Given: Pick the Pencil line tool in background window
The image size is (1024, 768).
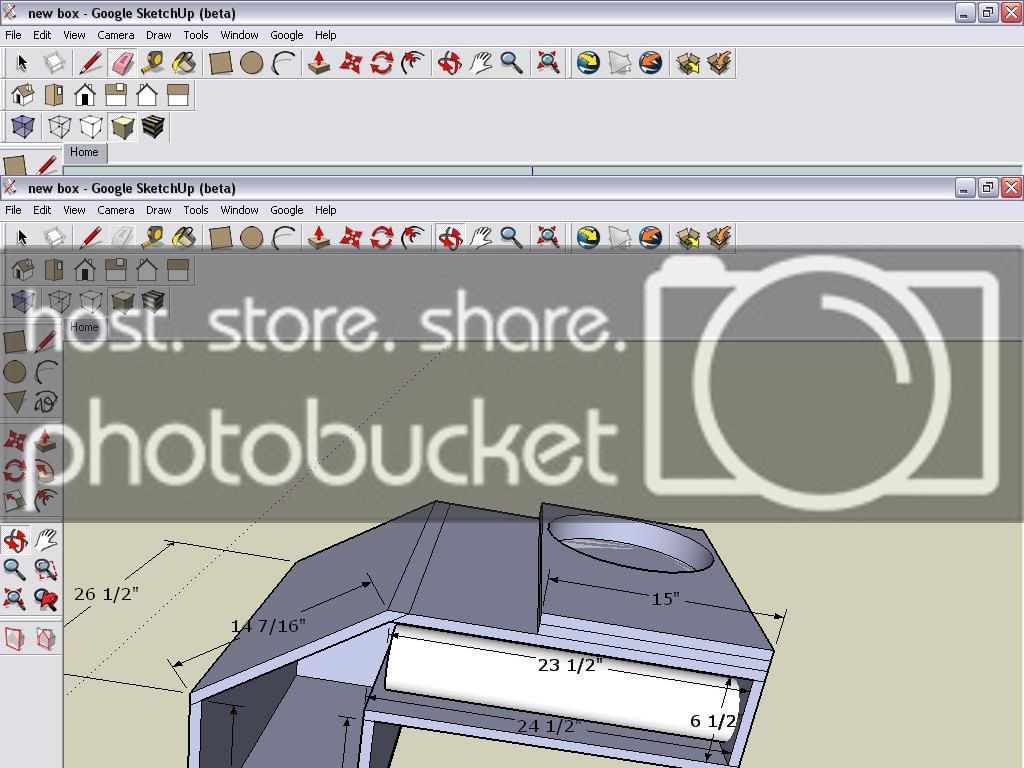Looking at the screenshot, I should tap(90, 63).
